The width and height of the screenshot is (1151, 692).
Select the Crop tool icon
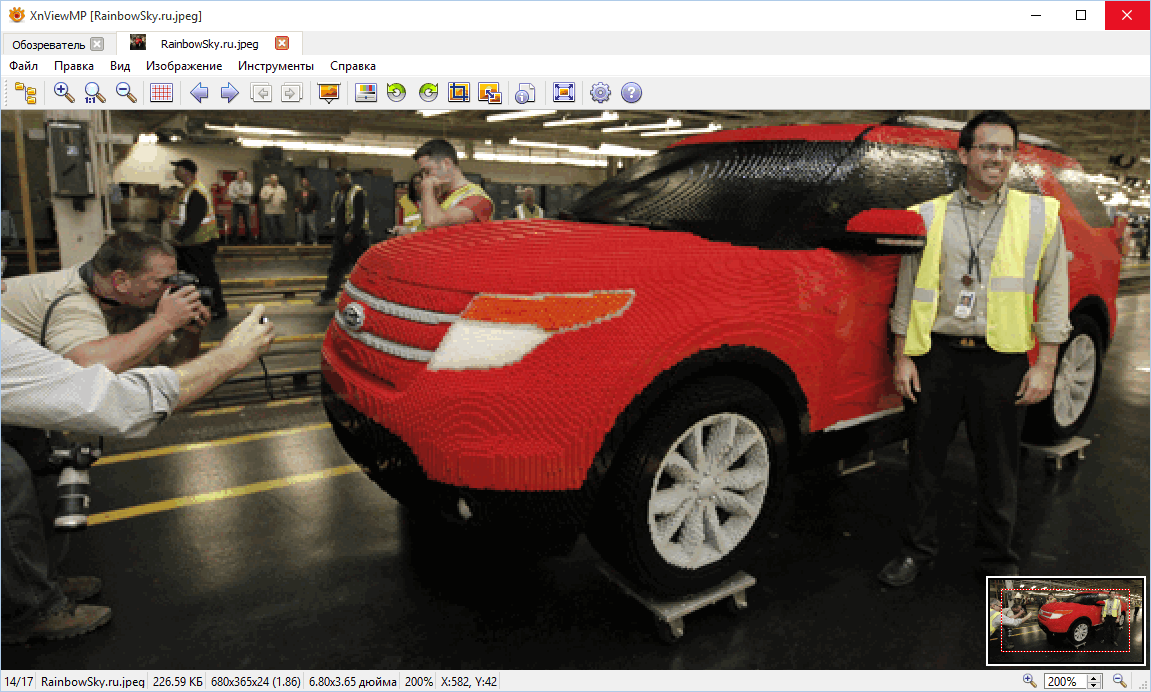pyautogui.click(x=459, y=93)
